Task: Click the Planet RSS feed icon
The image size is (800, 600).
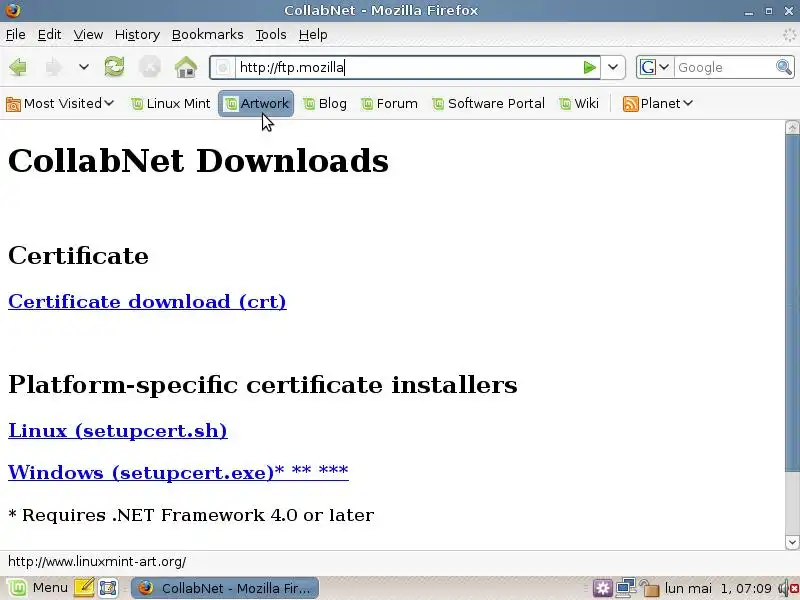Action: tap(631, 104)
